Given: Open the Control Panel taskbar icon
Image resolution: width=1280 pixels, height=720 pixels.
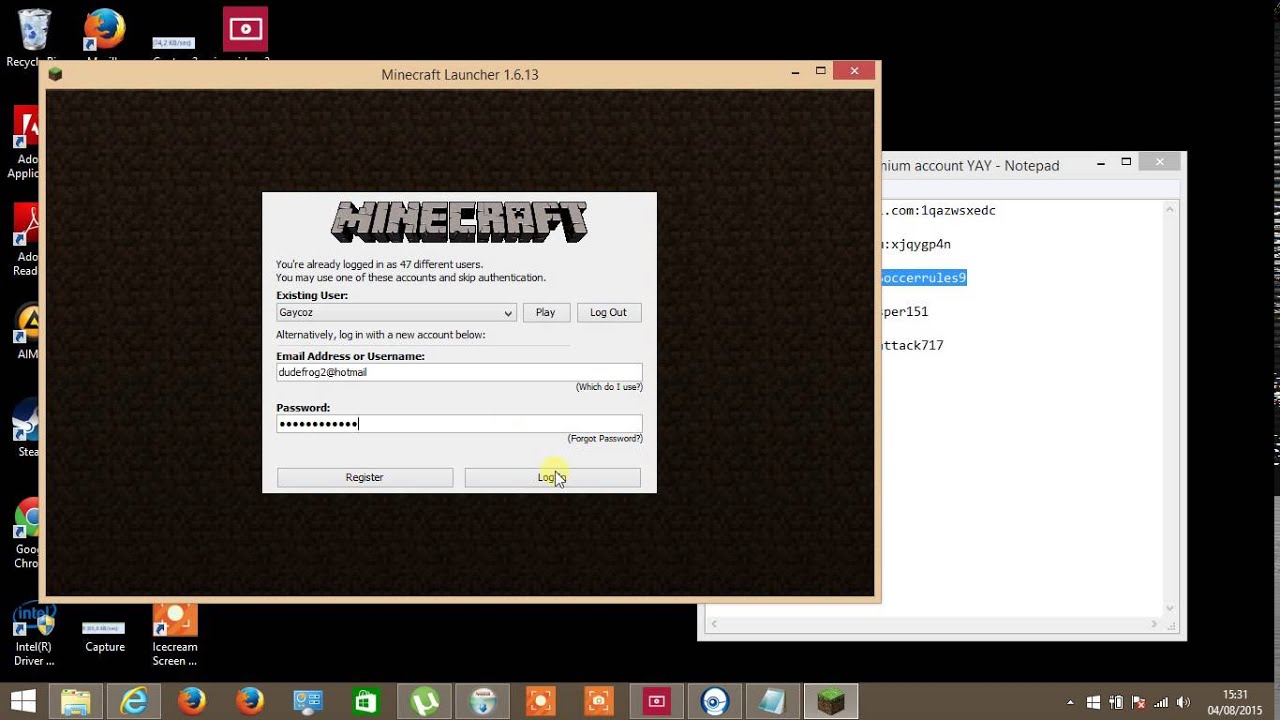Looking at the screenshot, I should [x=308, y=701].
